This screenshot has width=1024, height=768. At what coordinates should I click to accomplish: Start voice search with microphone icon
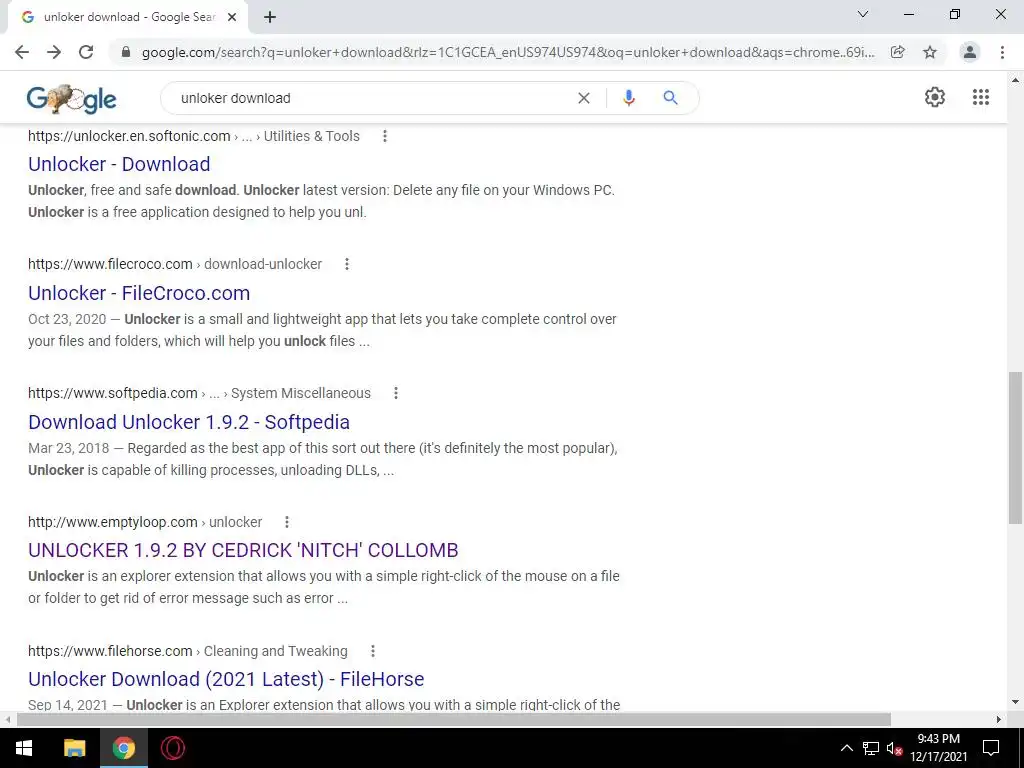[628, 98]
